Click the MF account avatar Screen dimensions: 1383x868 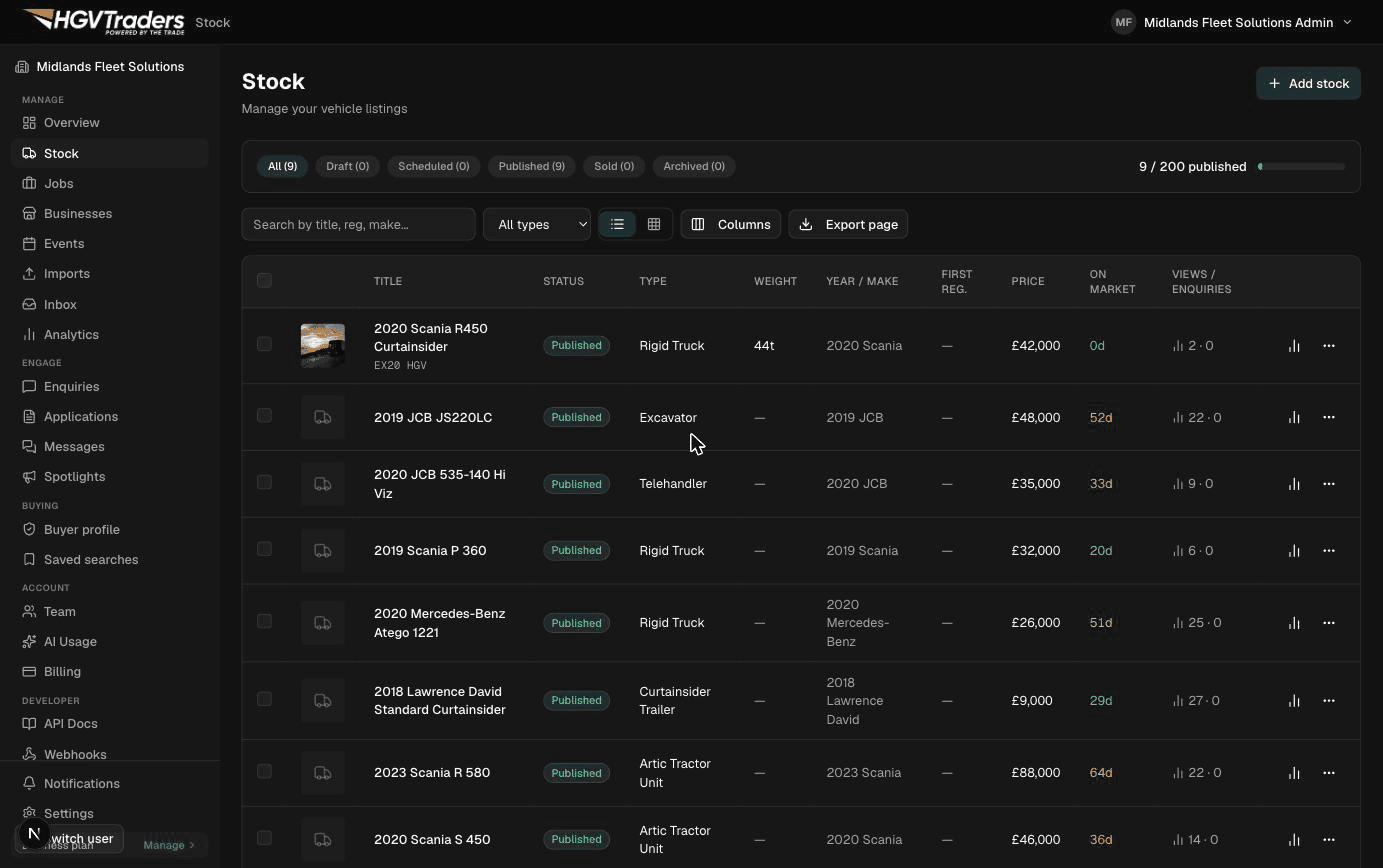pos(1123,22)
